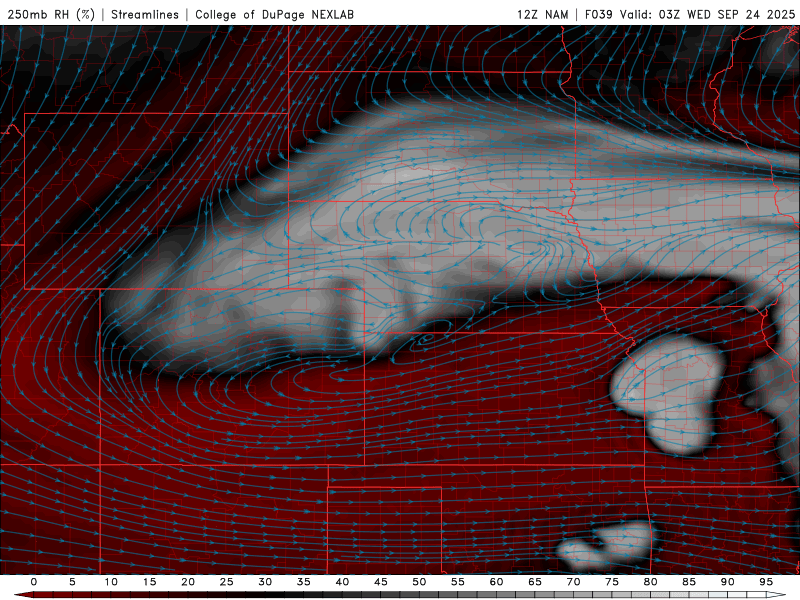The image size is (800, 600).
Task: Click the "Streamlines" label in header
Action: coord(145,14)
